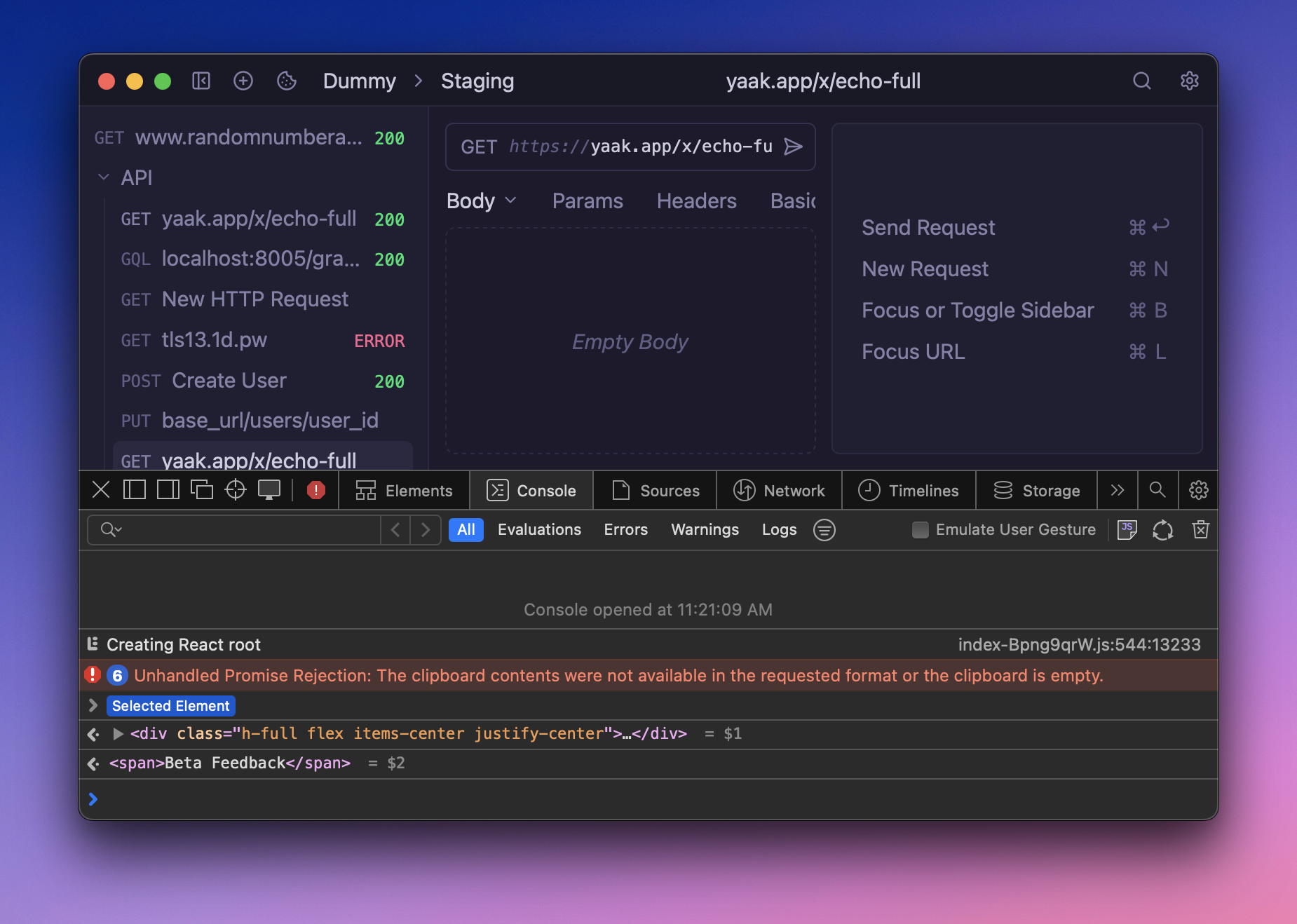Open the Yaak settings gear icon
The width and height of the screenshot is (1297, 924).
pyautogui.click(x=1189, y=81)
